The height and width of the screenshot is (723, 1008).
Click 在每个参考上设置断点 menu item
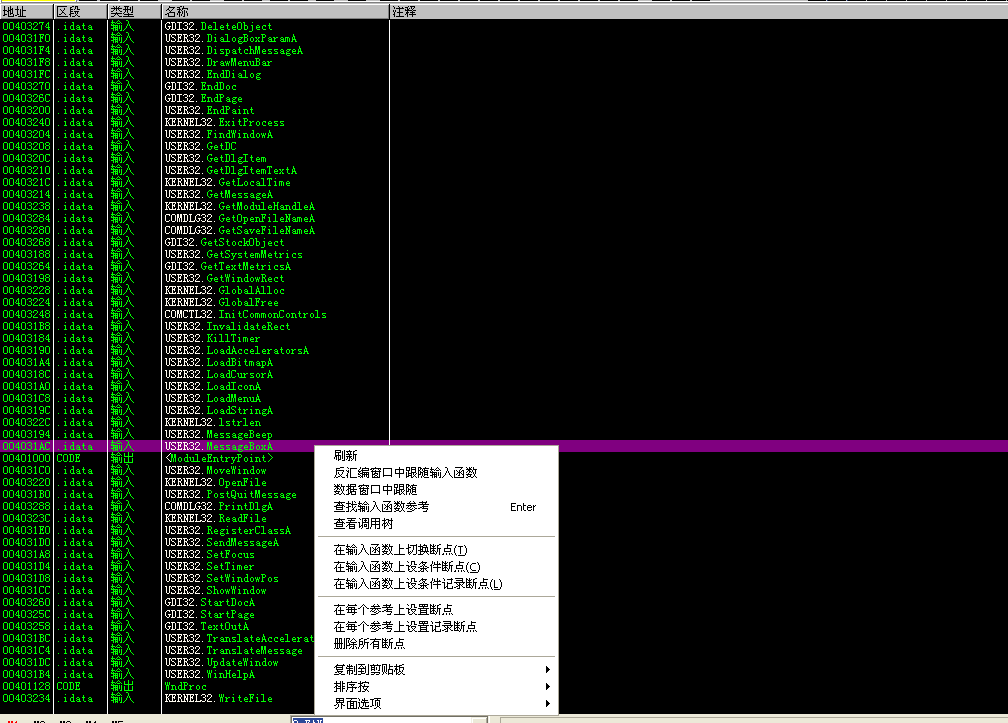pyautogui.click(x=437, y=610)
